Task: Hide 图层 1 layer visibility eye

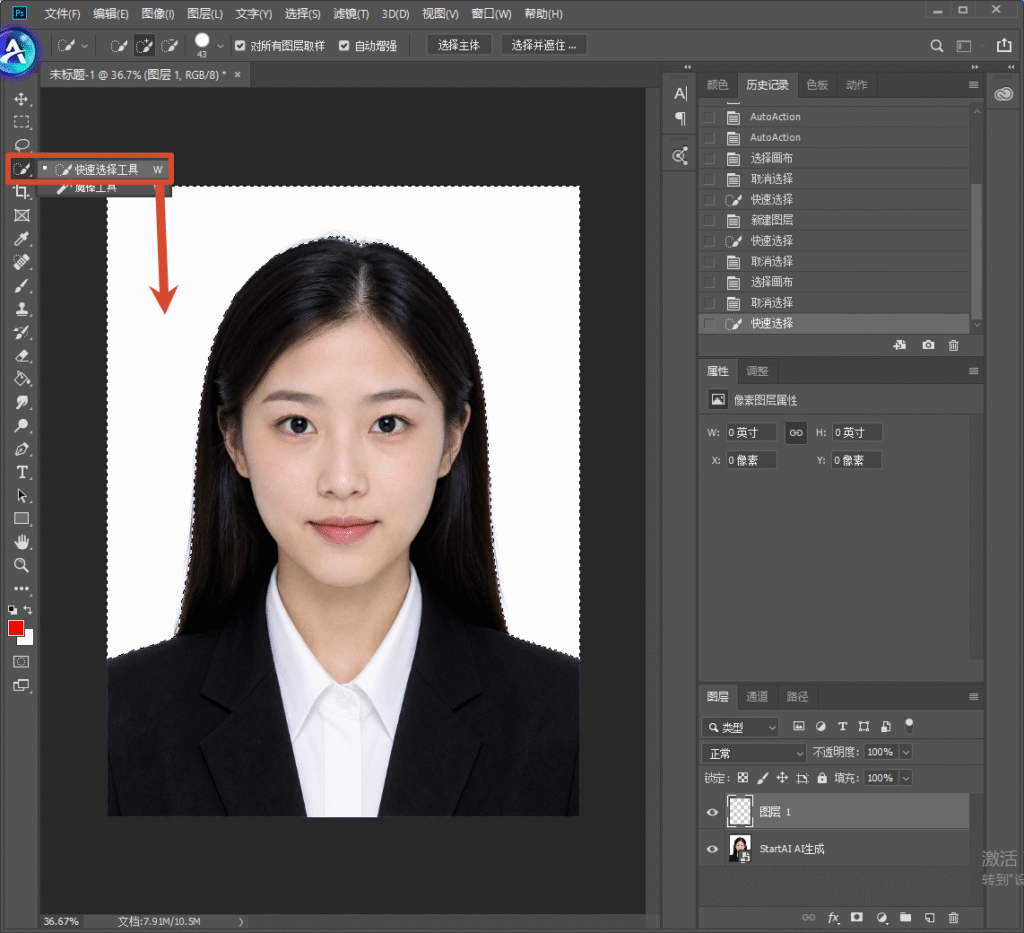Action: pyautogui.click(x=712, y=812)
